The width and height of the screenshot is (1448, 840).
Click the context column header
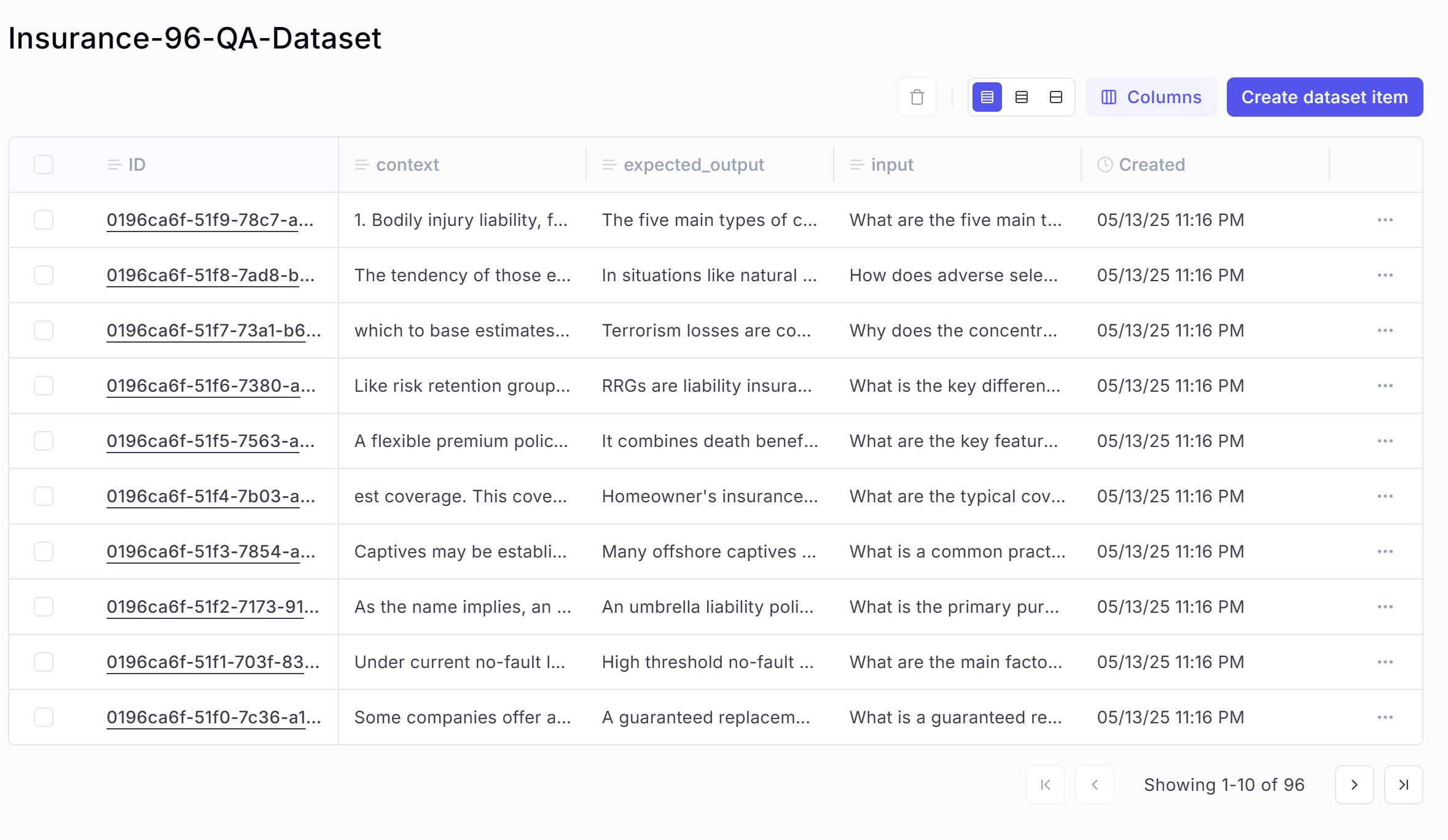point(397,165)
